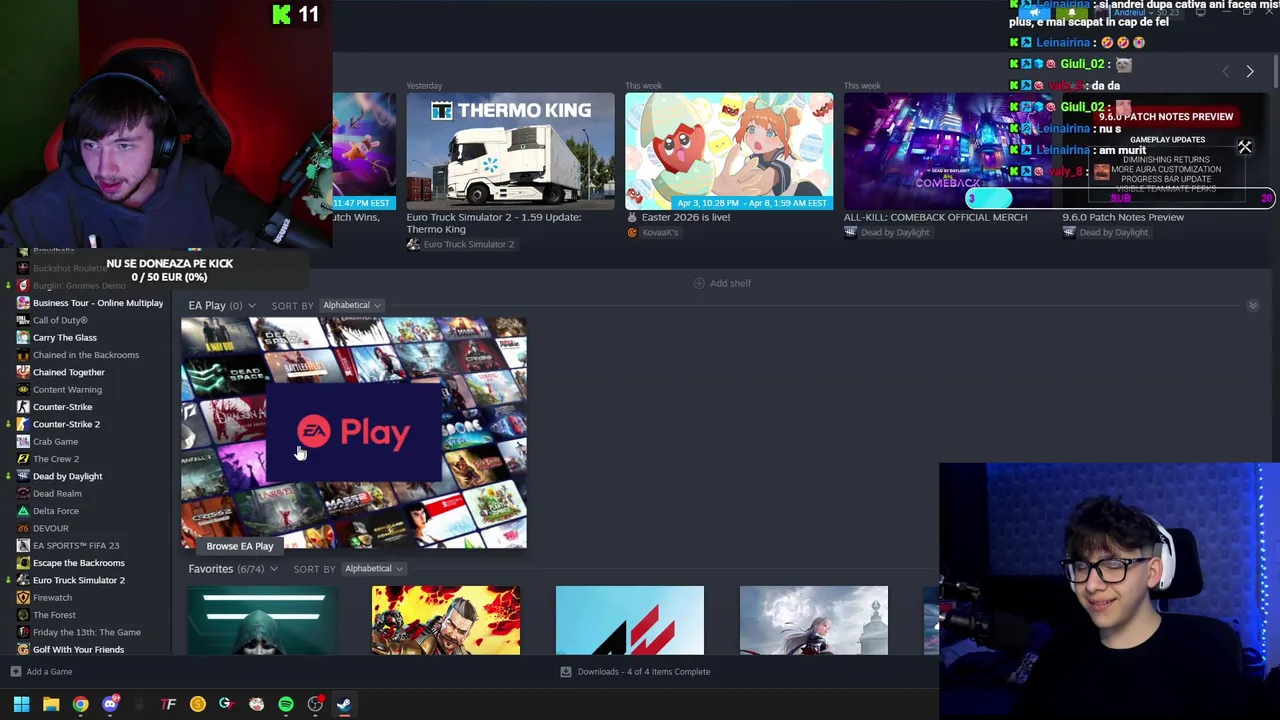Select the Firewatch game icon
This screenshot has height=720, width=1280.
23,597
